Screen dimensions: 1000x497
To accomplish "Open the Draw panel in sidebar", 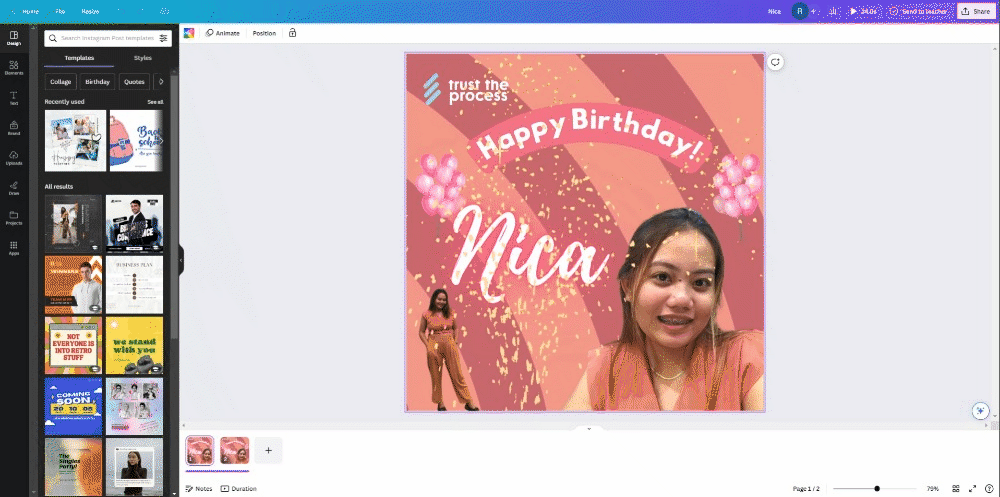I will coord(13,188).
